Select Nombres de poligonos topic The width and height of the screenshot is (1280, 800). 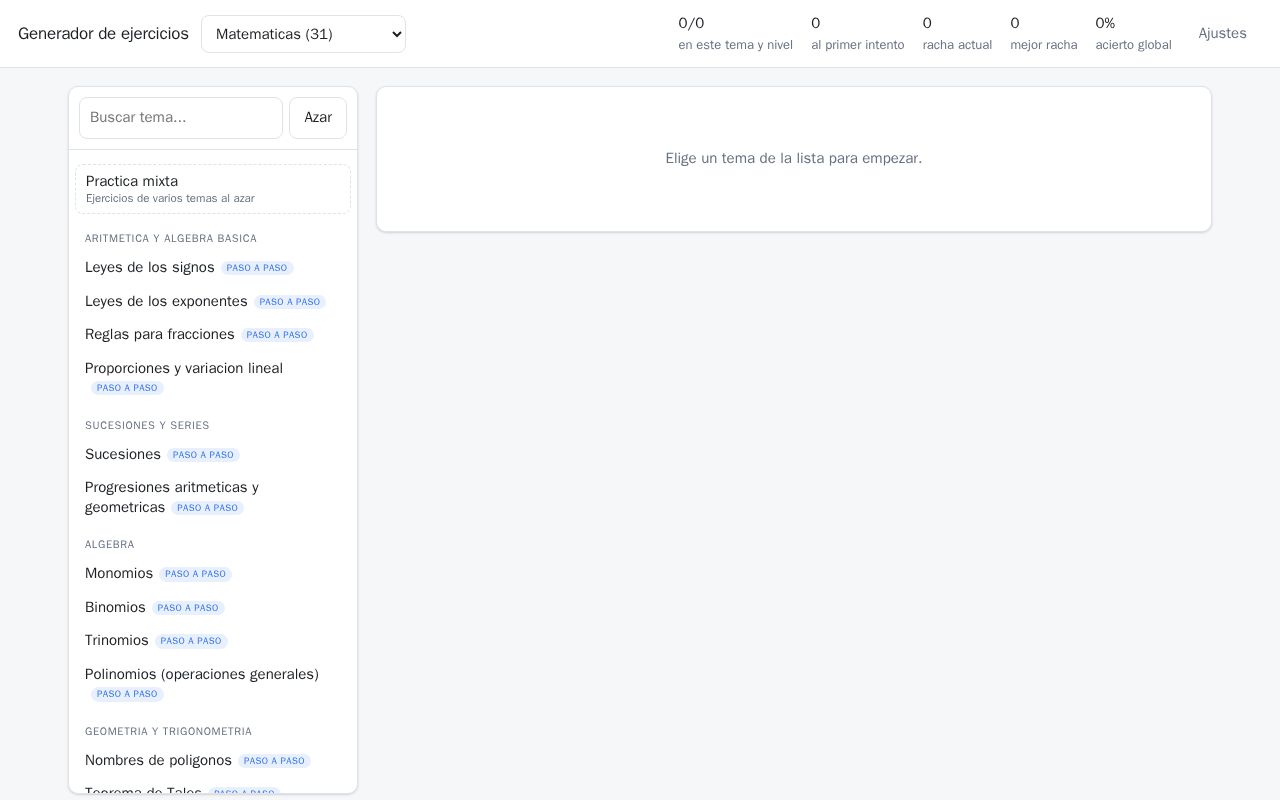click(213, 761)
